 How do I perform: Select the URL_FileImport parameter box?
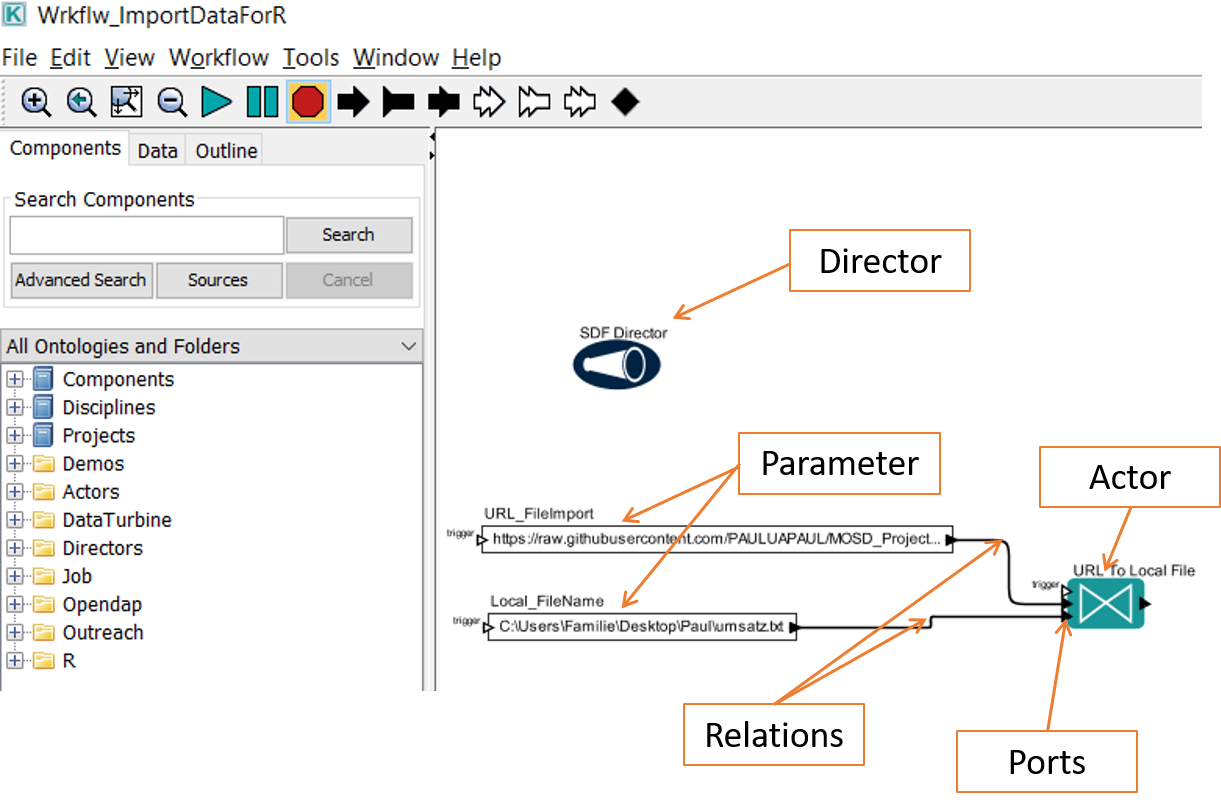pyautogui.click(x=717, y=540)
